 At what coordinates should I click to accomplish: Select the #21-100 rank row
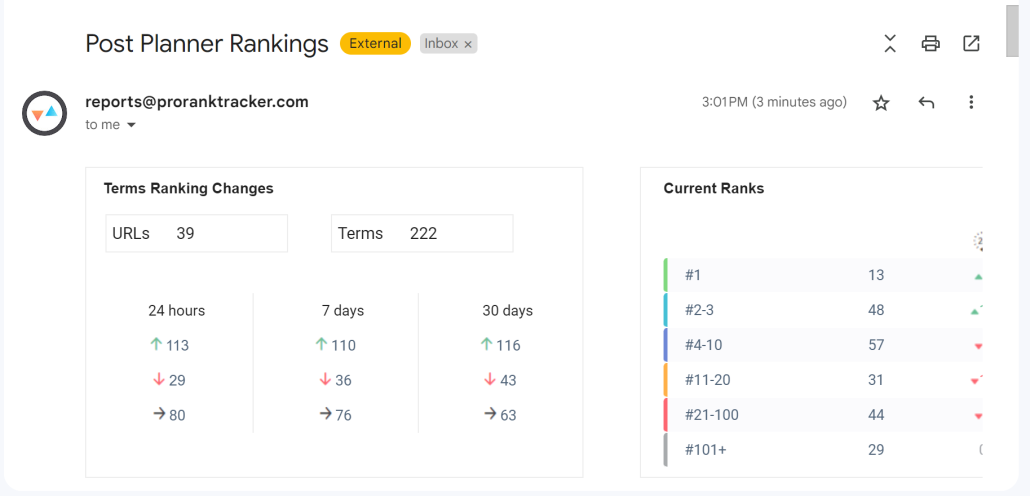point(823,415)
